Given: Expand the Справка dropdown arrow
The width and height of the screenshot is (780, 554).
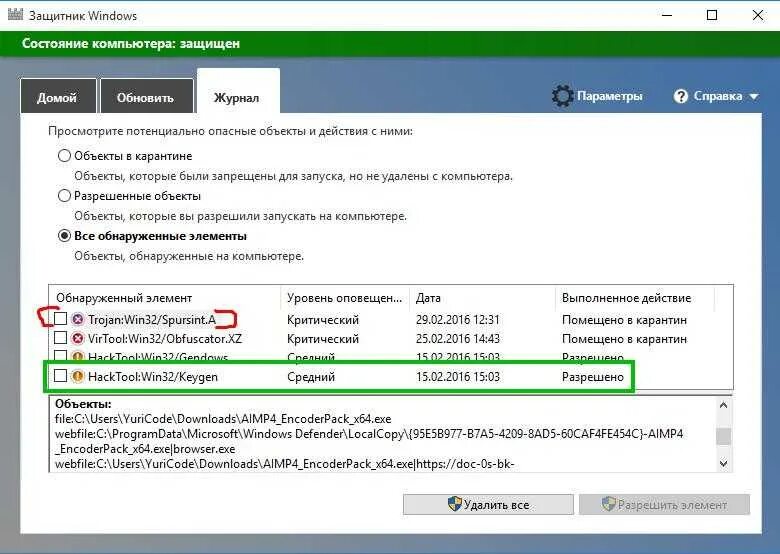Looking at the screenshot, I should (754, 96).
